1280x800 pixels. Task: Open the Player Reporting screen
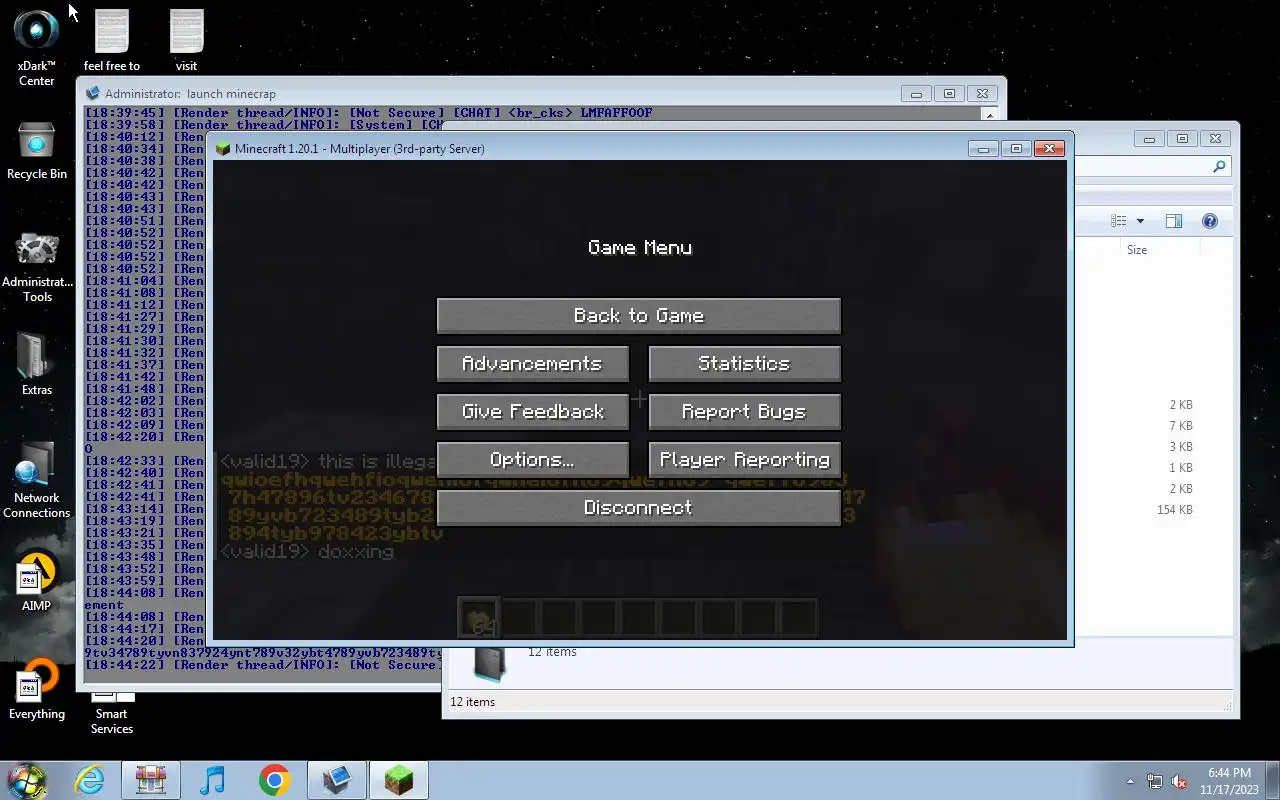click(x=744, y=460)
